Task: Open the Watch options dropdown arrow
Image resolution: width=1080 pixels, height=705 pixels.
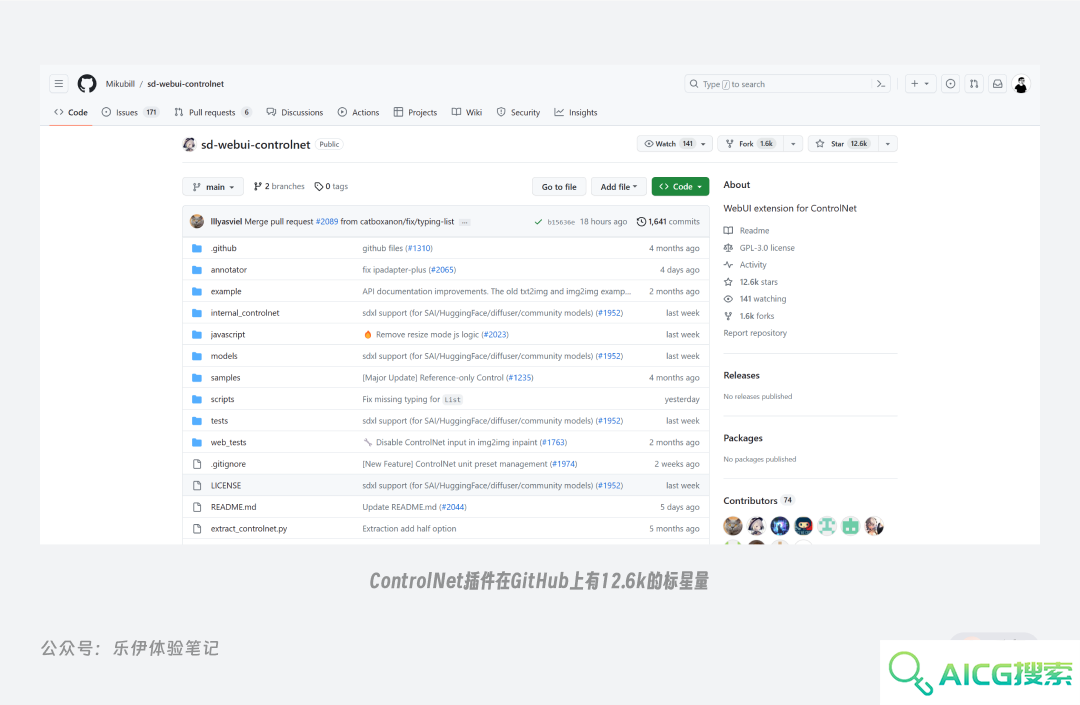Action: (703, 144)
